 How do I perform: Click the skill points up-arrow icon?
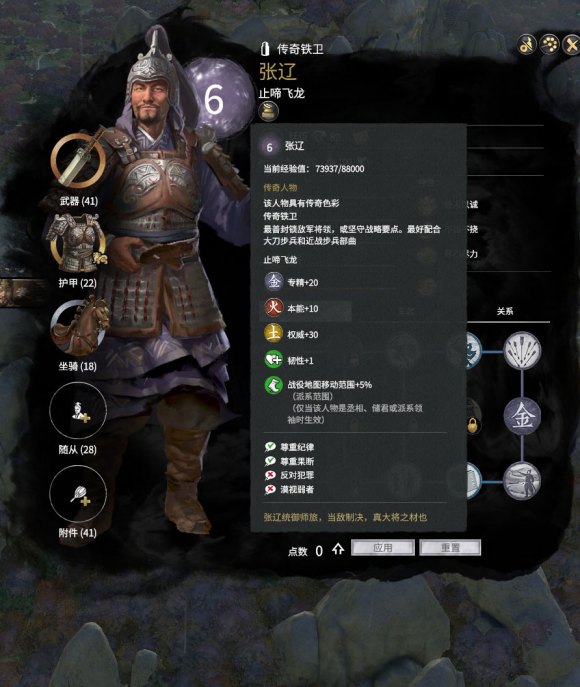click(x=338, y=549)
